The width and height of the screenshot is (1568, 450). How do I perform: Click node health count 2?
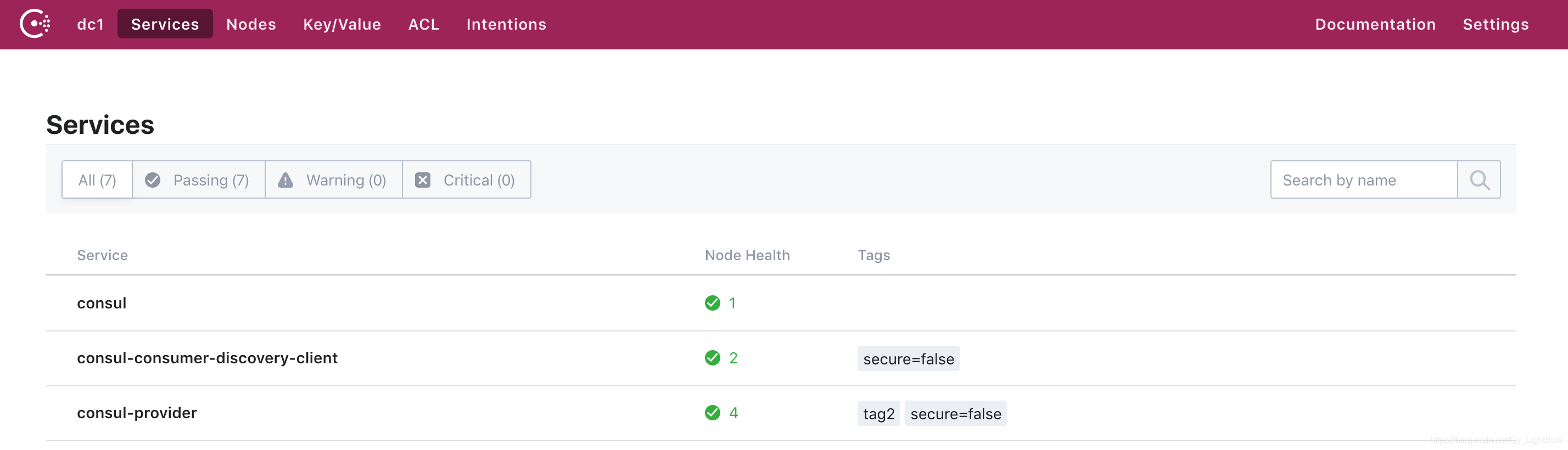click(733, 358)
